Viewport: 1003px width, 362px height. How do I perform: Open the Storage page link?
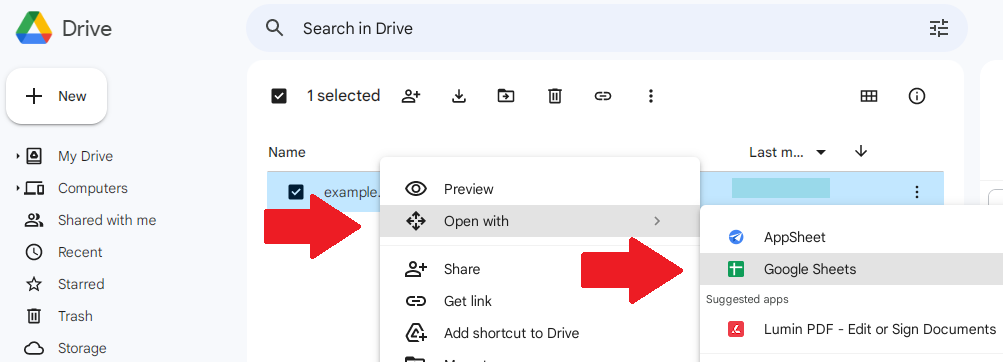tap(82, 348)
